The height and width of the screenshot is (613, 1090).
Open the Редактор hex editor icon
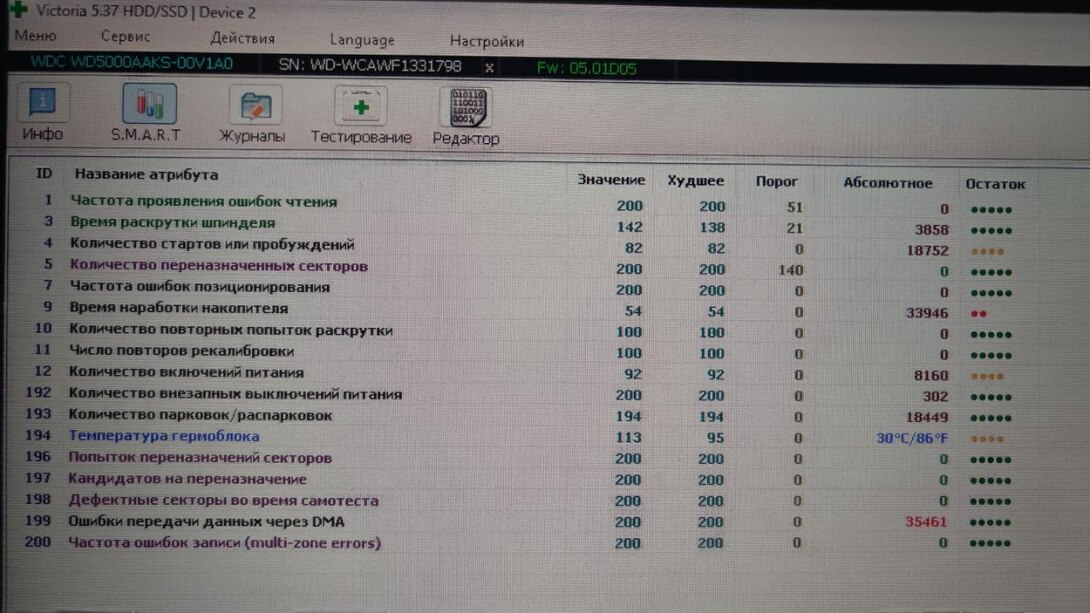pyautogui.click(x=465, y=117)
